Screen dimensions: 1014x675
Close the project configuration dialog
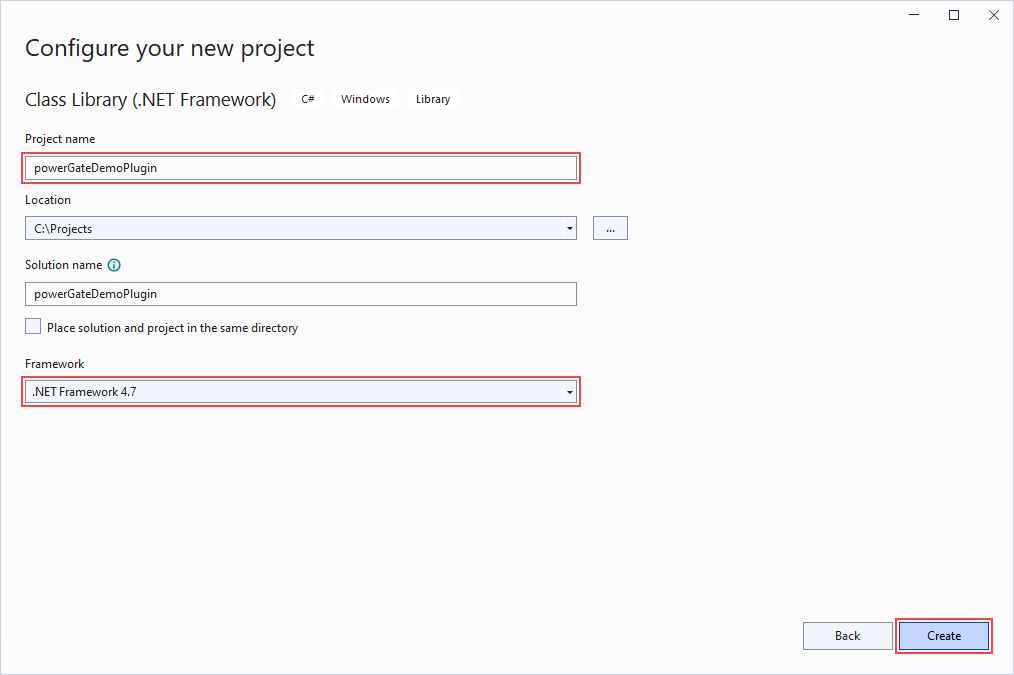click(993, 15)
